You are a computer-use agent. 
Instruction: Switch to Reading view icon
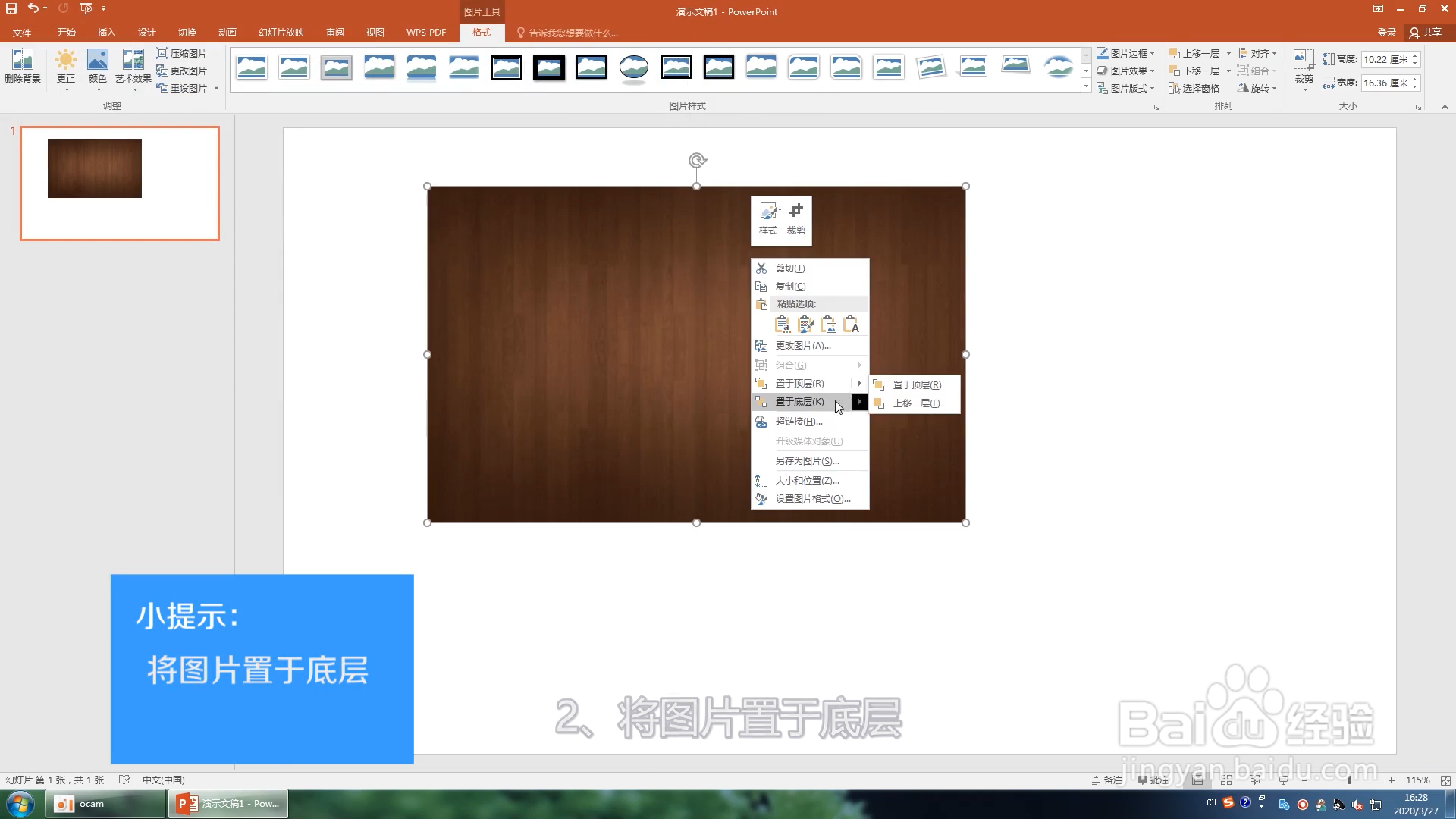click(x=1255, y=780)
